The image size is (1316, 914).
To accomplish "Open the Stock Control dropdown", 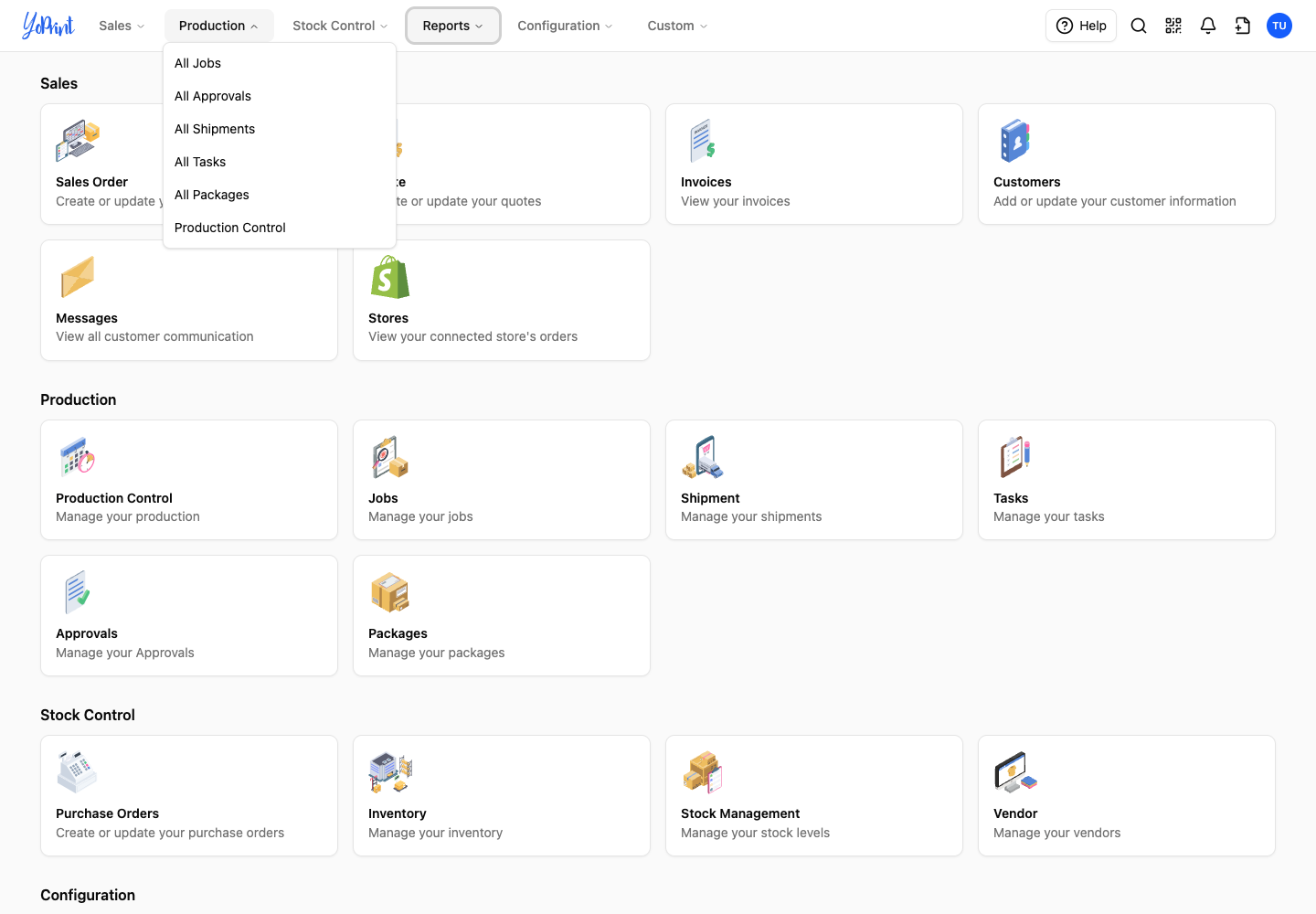I will (x=340, y=26).
